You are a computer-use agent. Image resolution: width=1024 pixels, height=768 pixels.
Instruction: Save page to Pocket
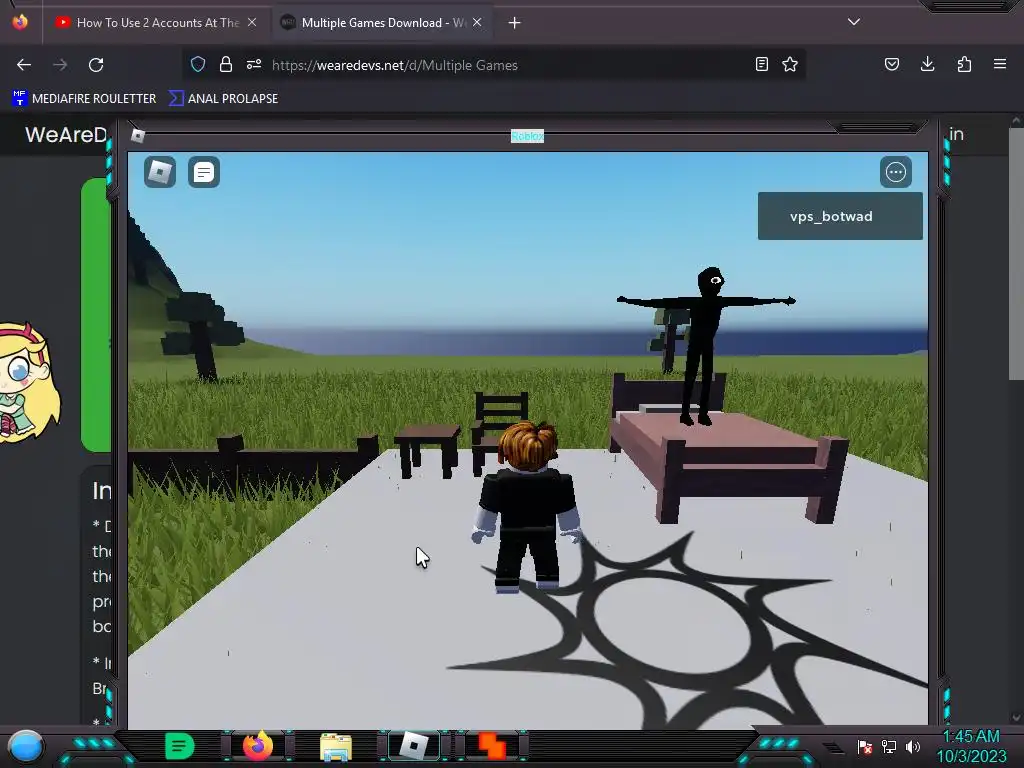tap(892, 64)
